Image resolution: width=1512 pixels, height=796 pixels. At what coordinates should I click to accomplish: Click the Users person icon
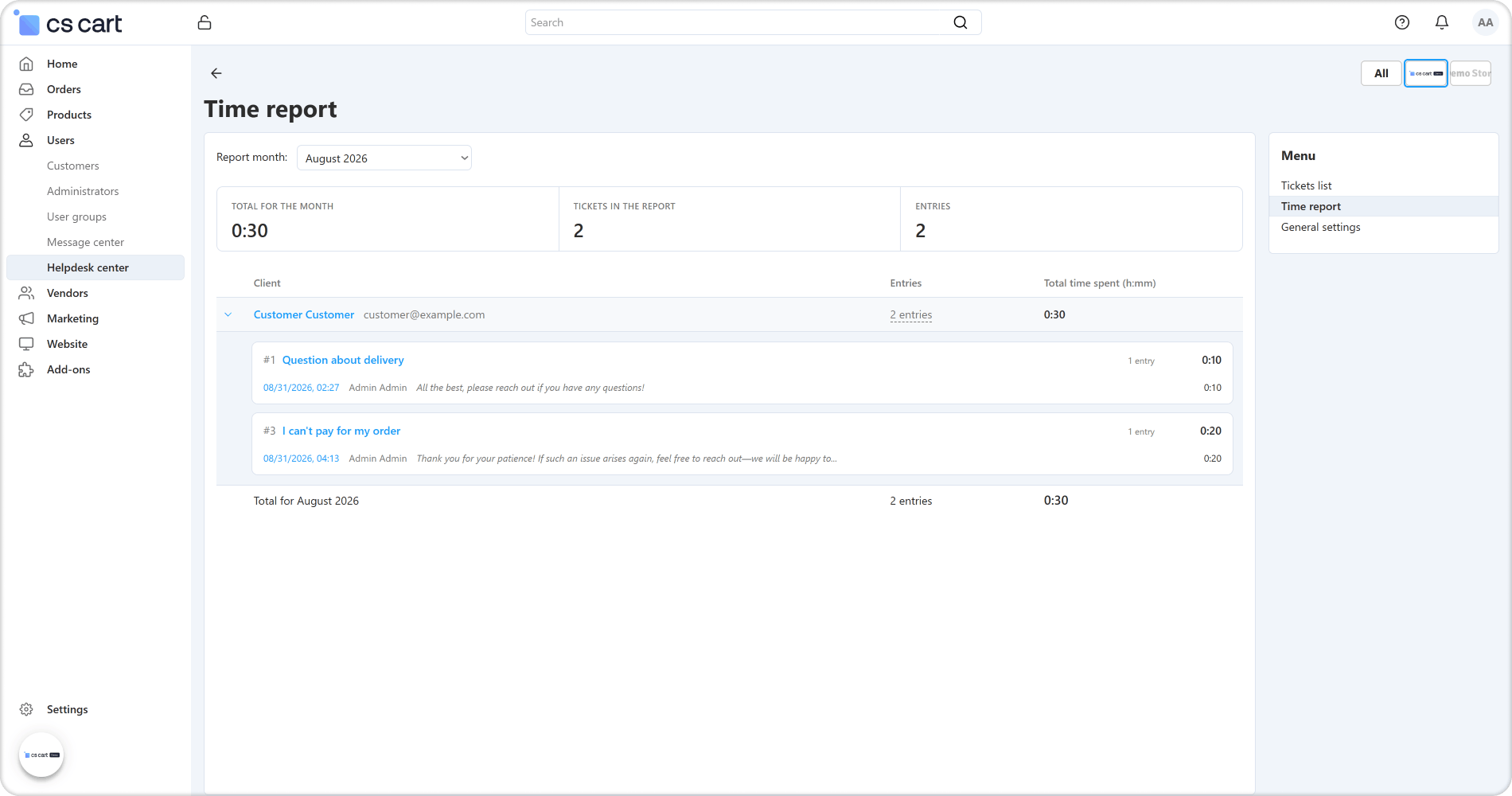pyautogui.click(x=26, y=140)
